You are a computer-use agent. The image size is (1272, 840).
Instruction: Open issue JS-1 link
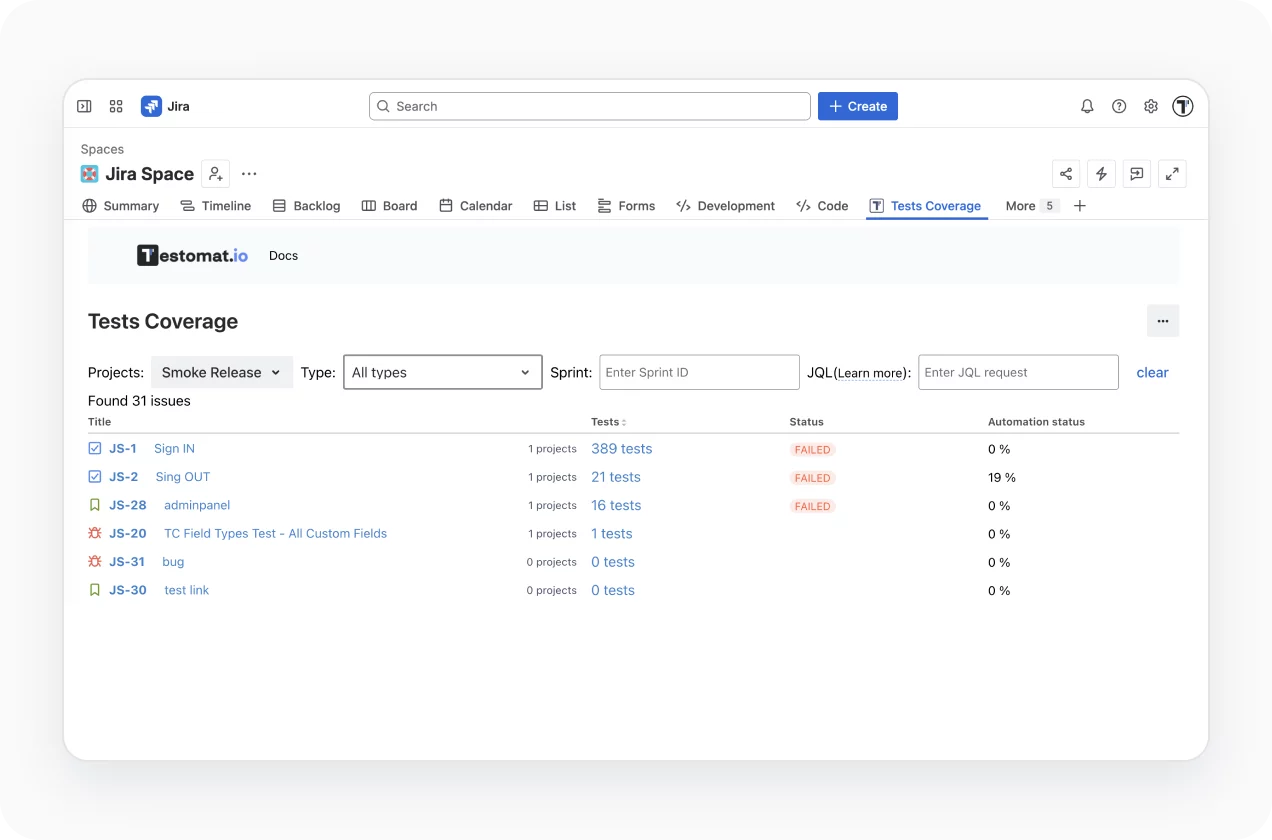[x=123, y=449]
